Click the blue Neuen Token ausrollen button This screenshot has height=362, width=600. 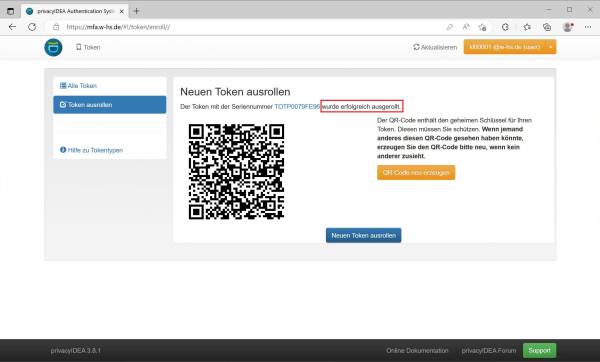[x=364, y=235]
